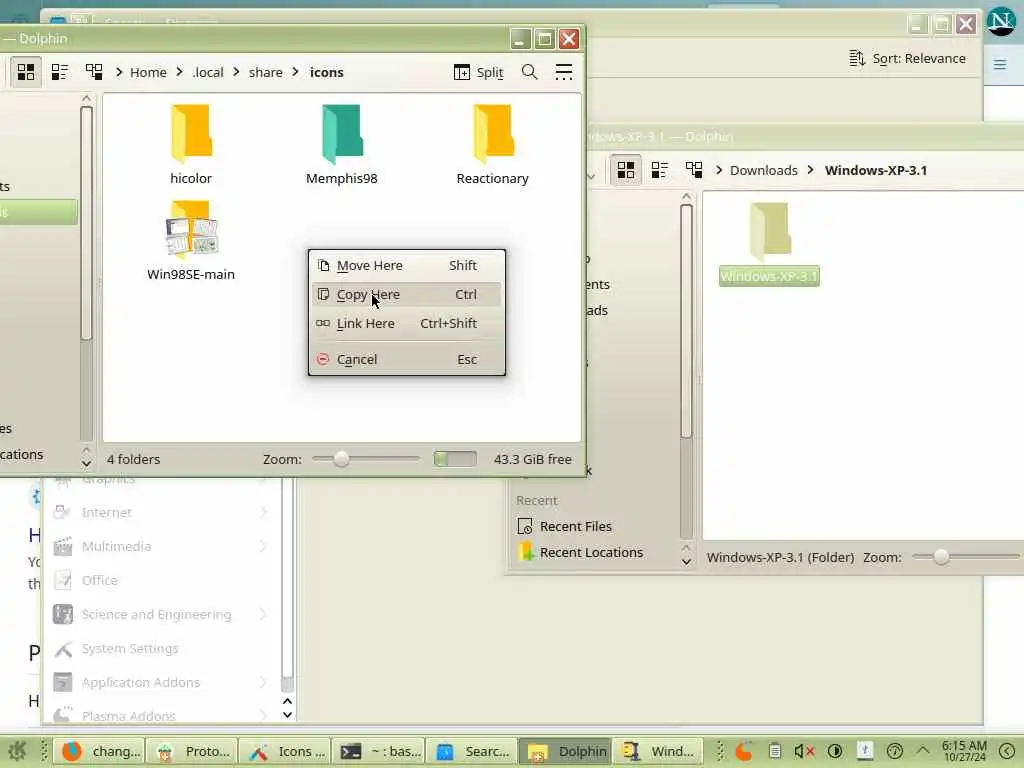Open Multimedia category in Discover

point(161,547)
